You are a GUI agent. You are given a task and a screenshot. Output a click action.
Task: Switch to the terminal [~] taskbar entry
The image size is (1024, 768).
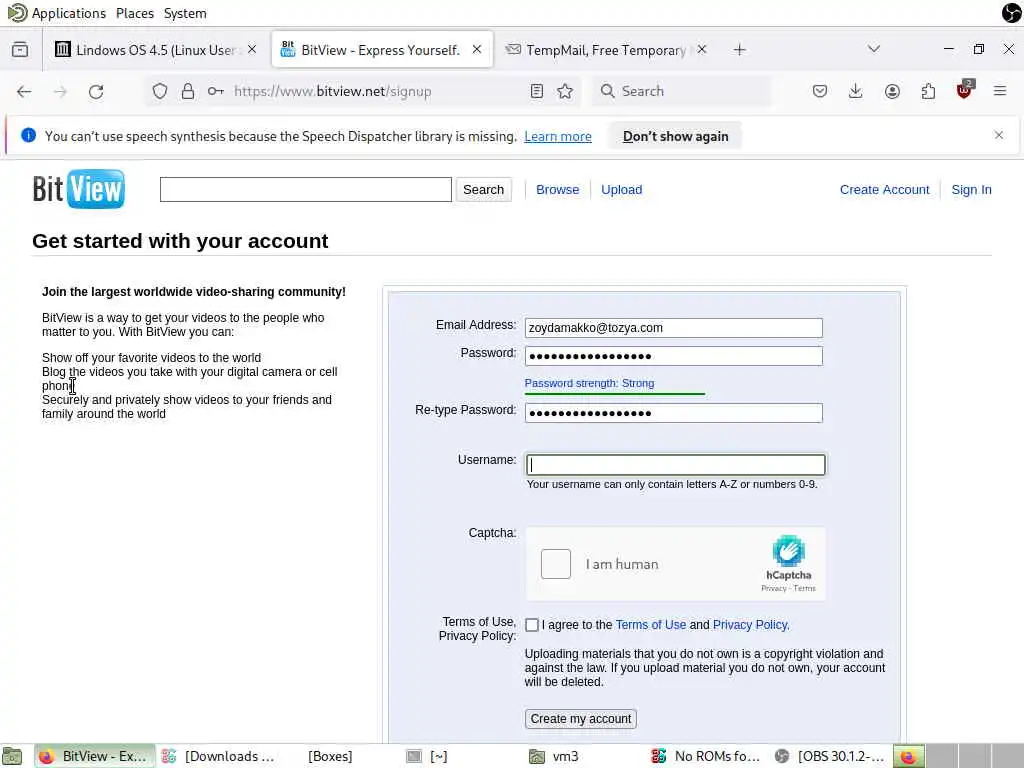[x=428, y=756]
